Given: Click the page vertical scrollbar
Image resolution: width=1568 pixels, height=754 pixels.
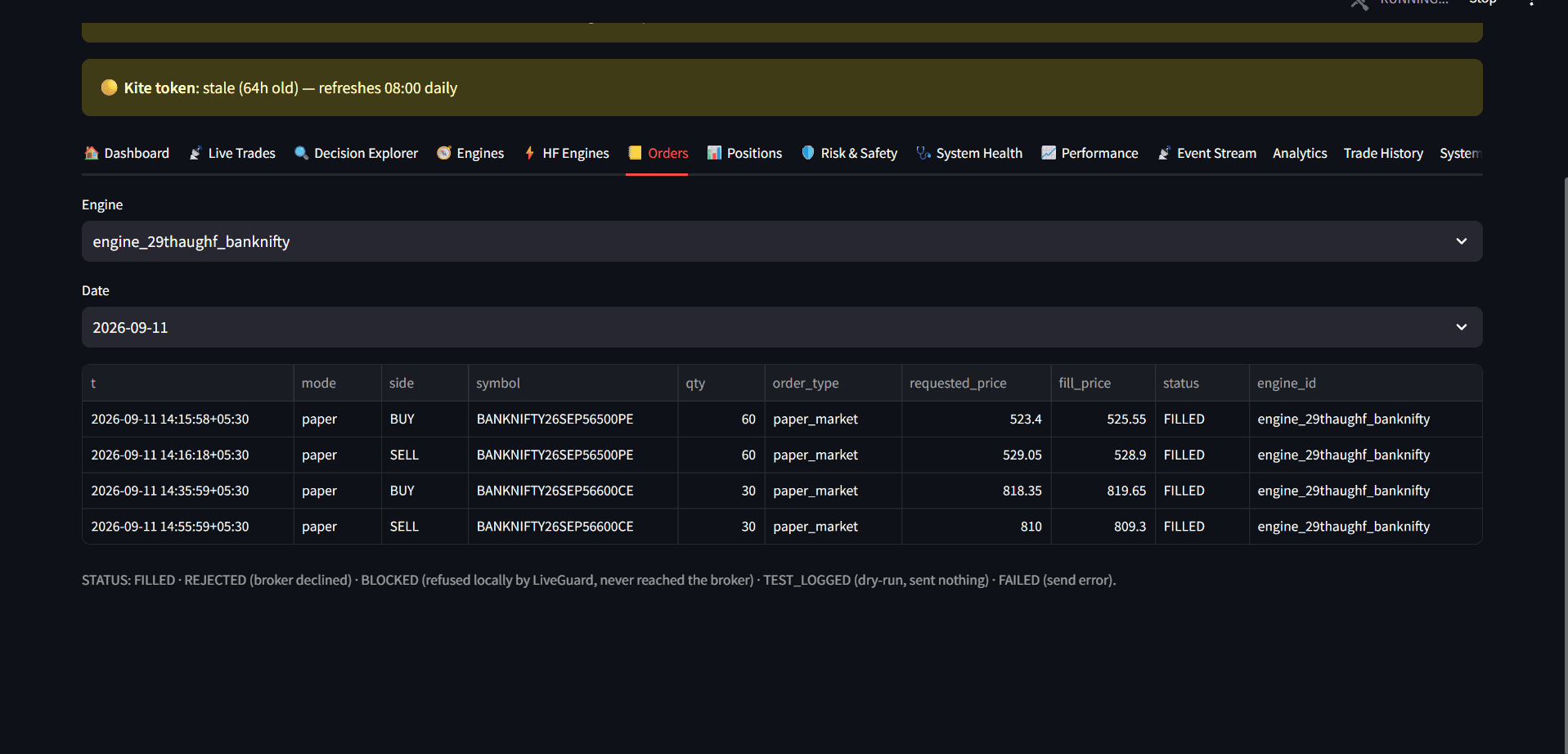Looking at the screenshot, I should 1565,466.
